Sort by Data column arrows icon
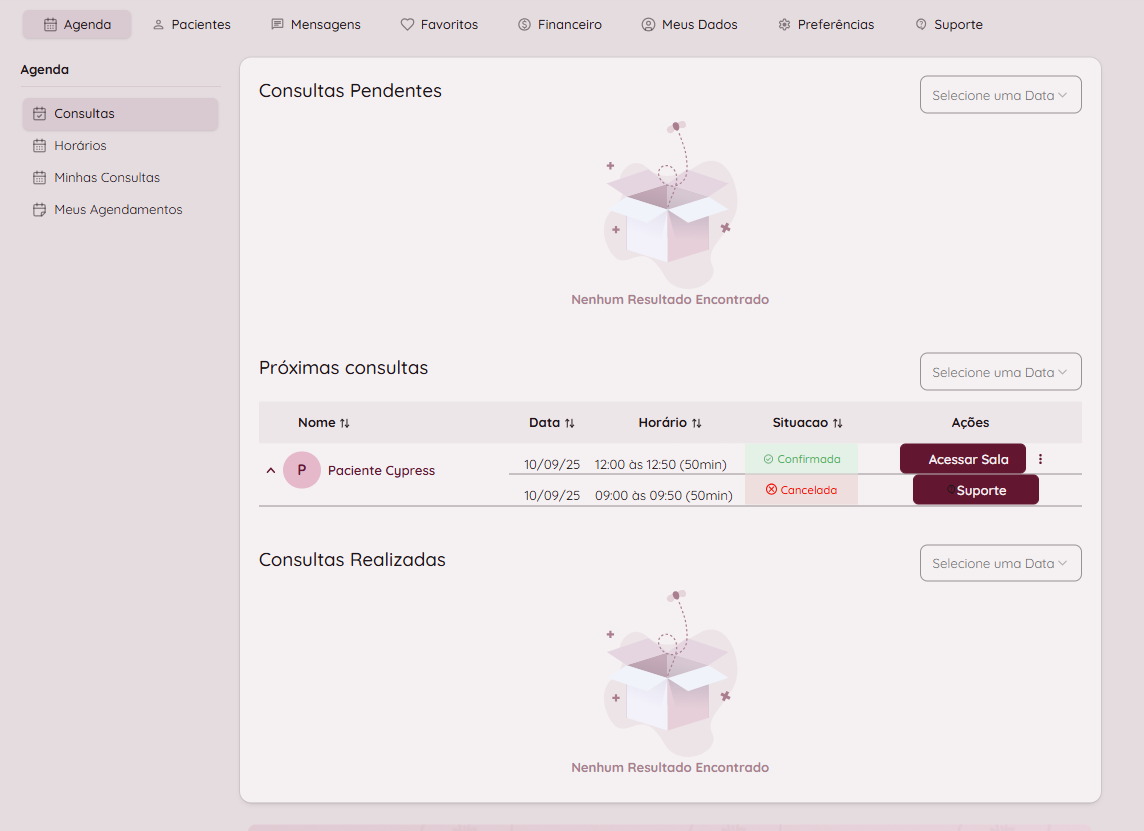Image resolution: width=1144 pixels, height=831 pixels. click(570, 423)
